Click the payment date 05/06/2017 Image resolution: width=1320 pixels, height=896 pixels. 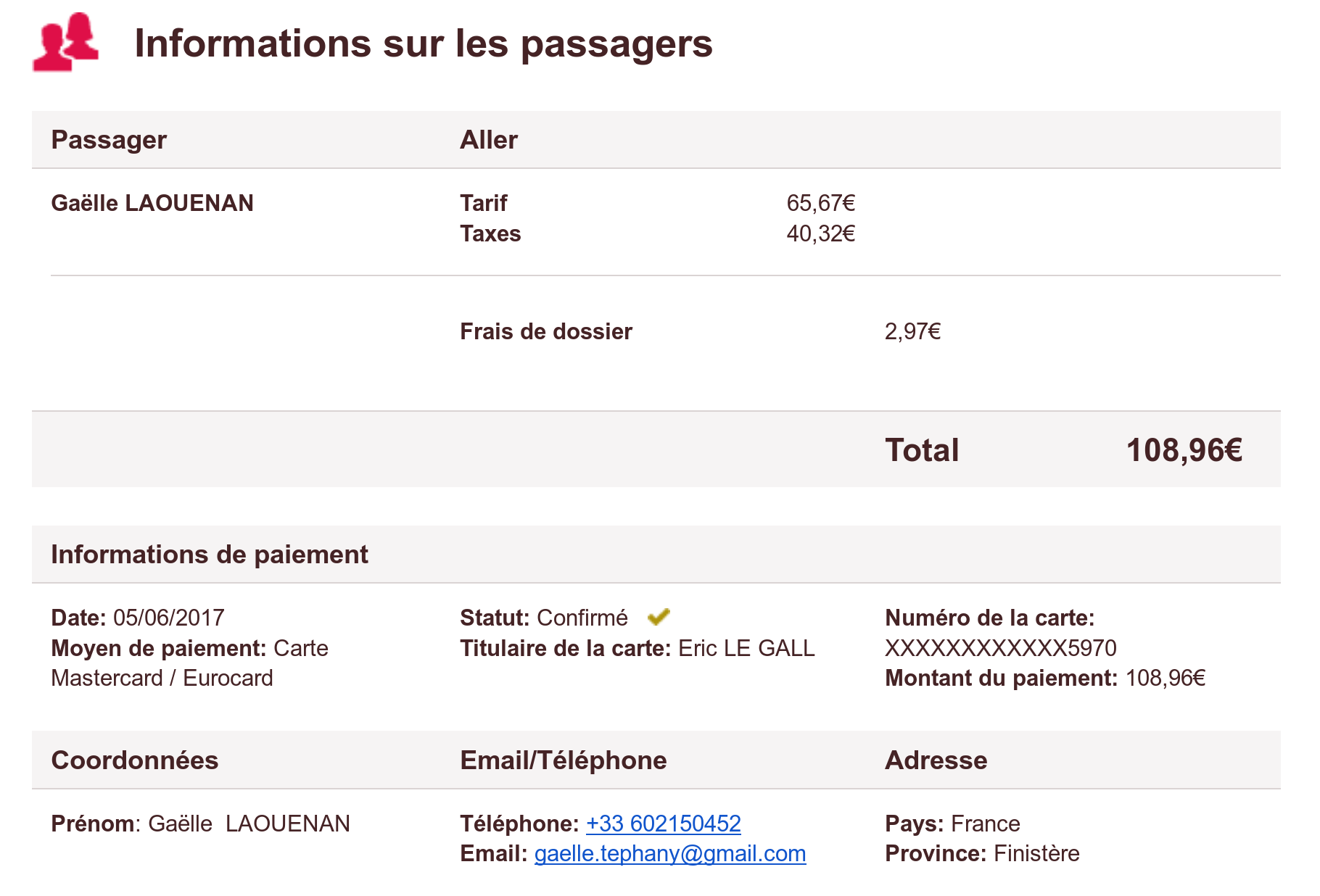click(169, 618)
